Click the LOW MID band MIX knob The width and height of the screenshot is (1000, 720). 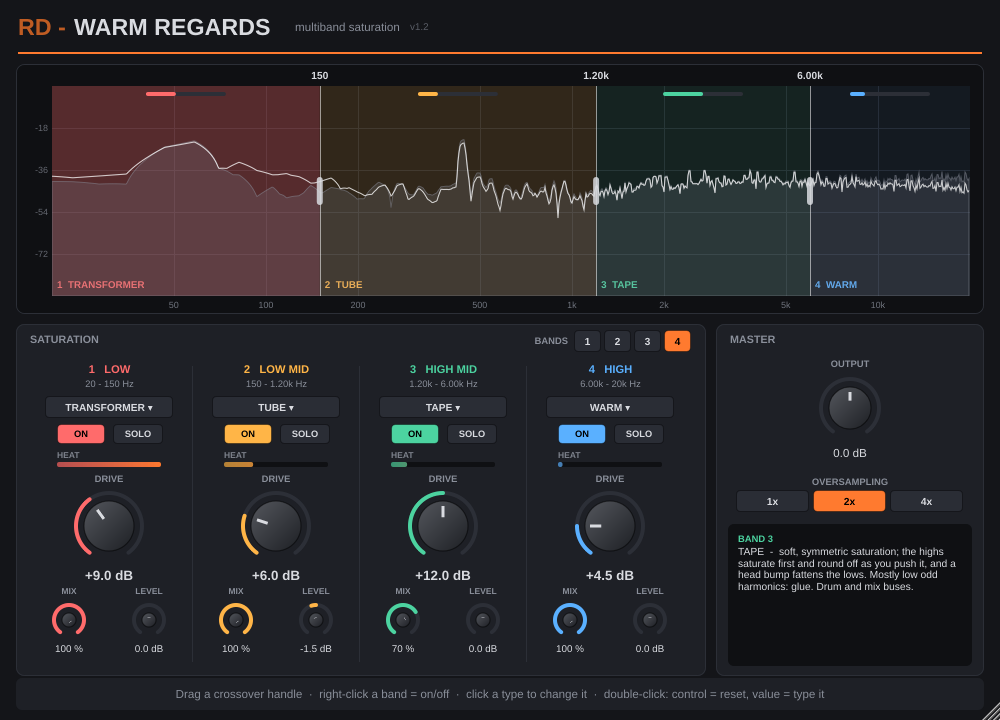click(236, 620)
